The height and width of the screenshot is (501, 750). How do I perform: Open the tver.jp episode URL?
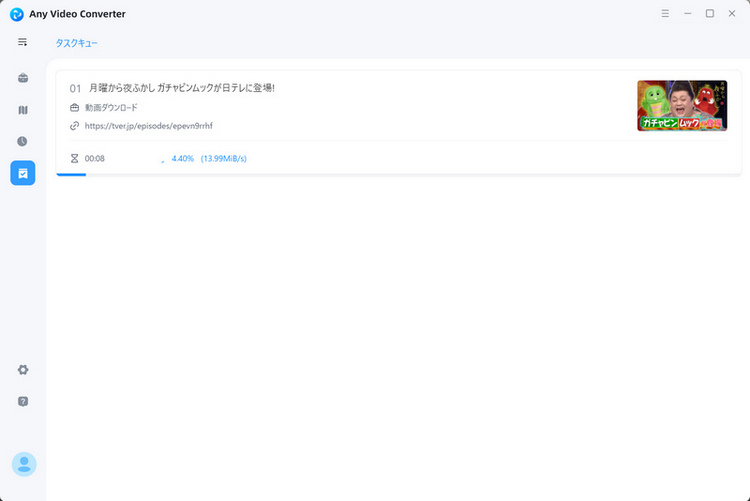[148, 126]
